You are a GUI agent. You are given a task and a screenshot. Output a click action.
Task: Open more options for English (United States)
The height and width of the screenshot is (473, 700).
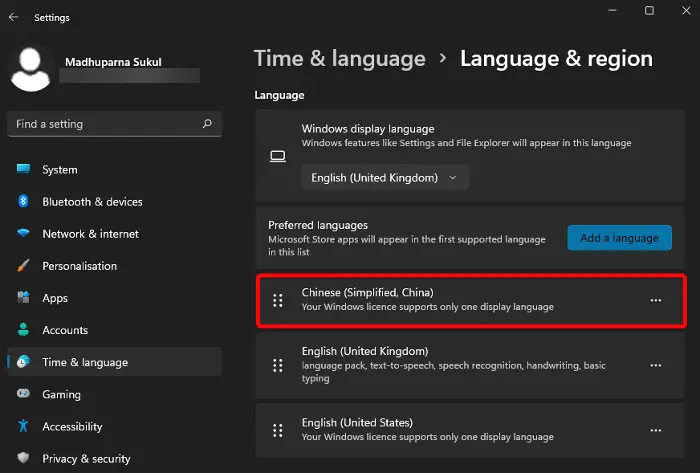pyautogui.click(x=656, y=431)
